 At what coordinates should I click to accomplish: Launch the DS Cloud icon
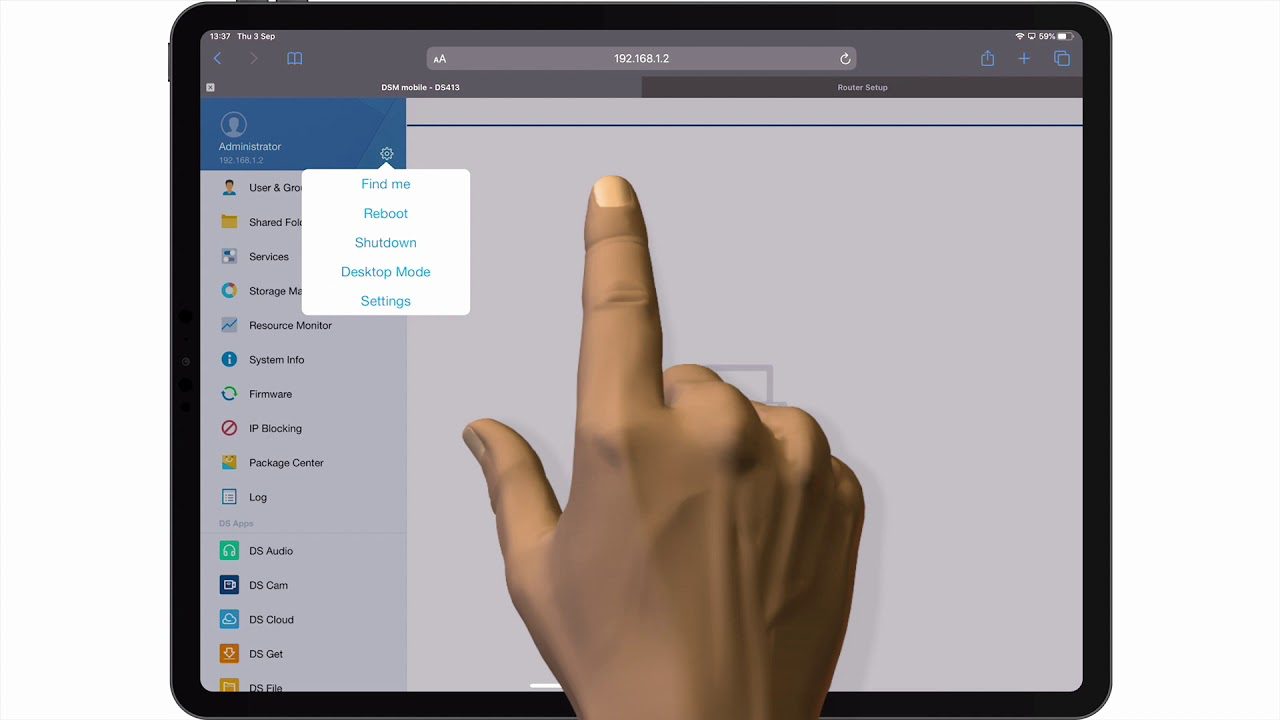(x=230, y=619)
